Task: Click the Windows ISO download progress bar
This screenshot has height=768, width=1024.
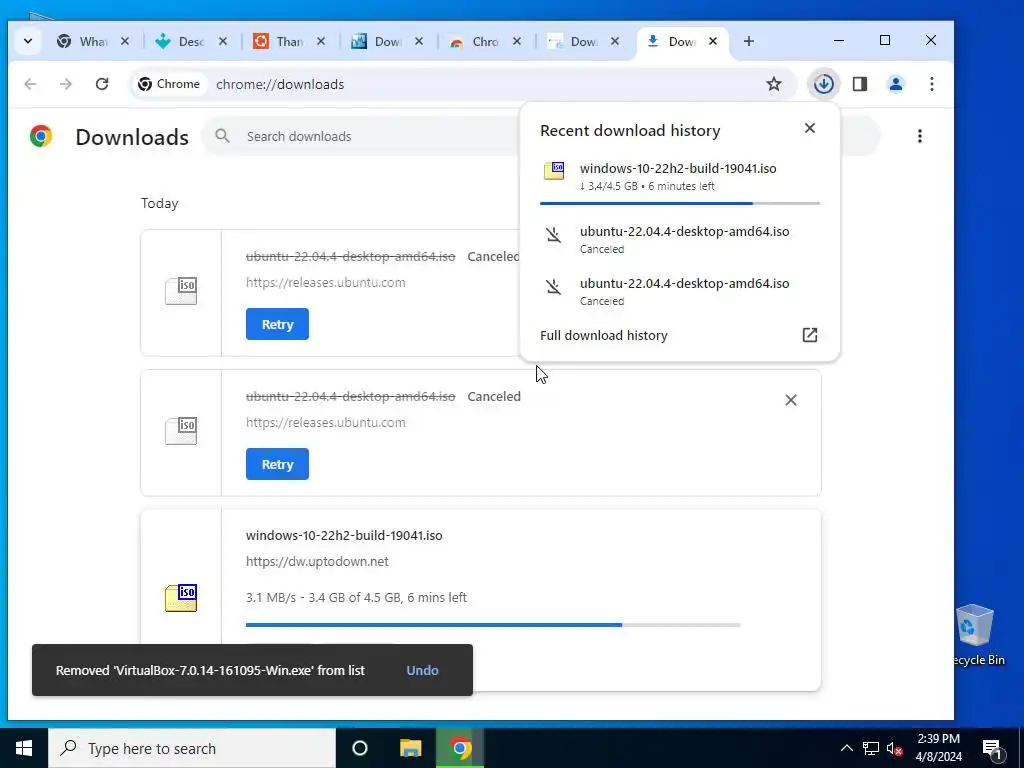Action: point(493,625)
